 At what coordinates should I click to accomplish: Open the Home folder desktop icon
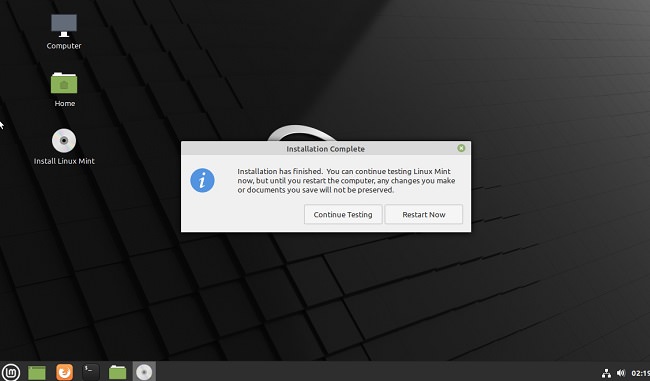tap(64, 83)
